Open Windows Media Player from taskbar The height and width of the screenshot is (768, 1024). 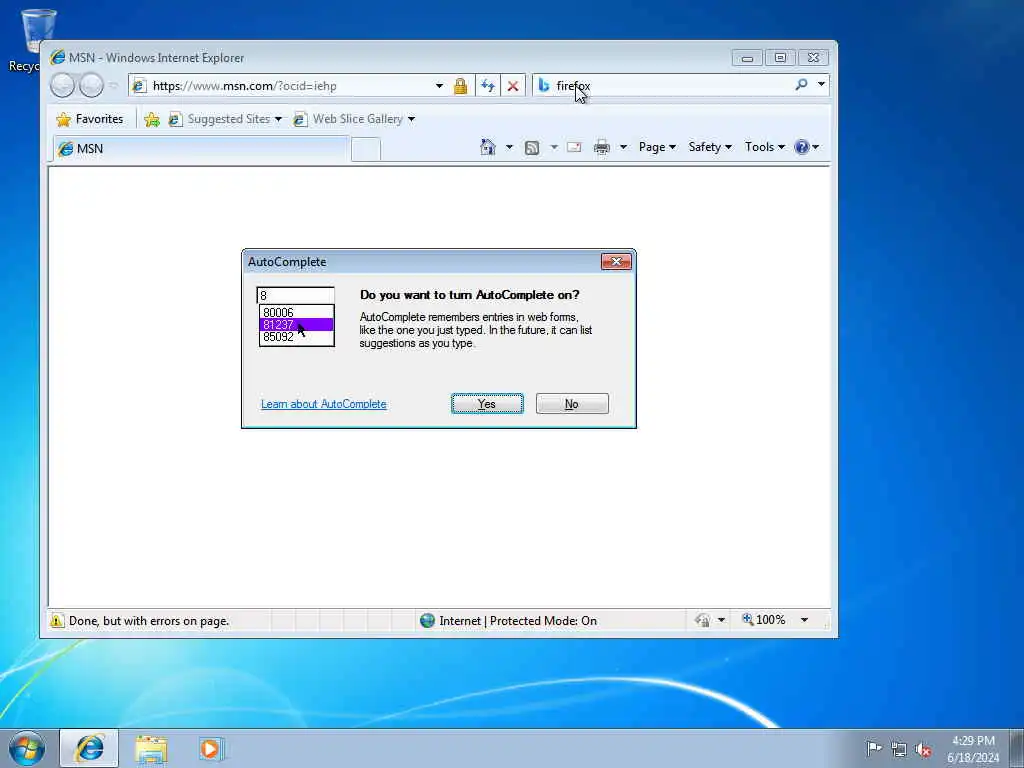click(x=210, y=749)
